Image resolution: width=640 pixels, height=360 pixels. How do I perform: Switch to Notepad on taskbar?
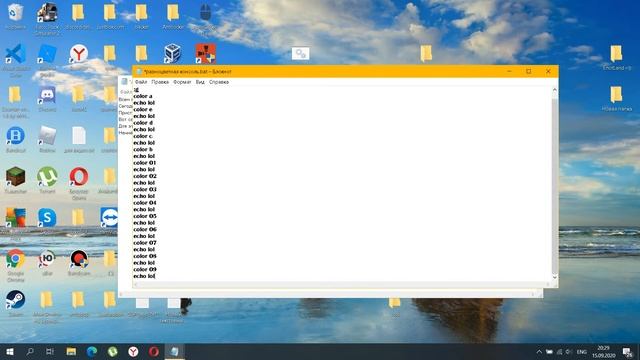[x=175, y=351]
